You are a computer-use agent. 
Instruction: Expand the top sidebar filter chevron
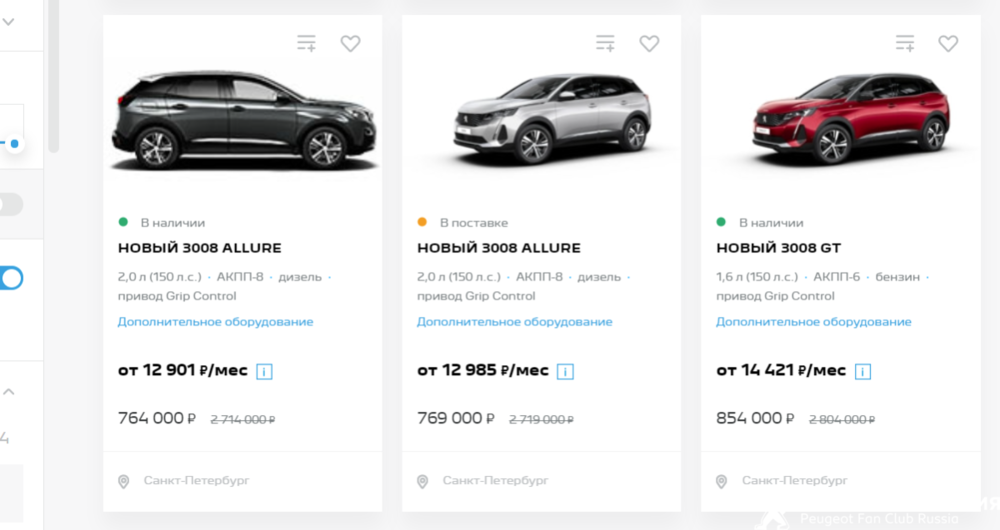[8, 20]
